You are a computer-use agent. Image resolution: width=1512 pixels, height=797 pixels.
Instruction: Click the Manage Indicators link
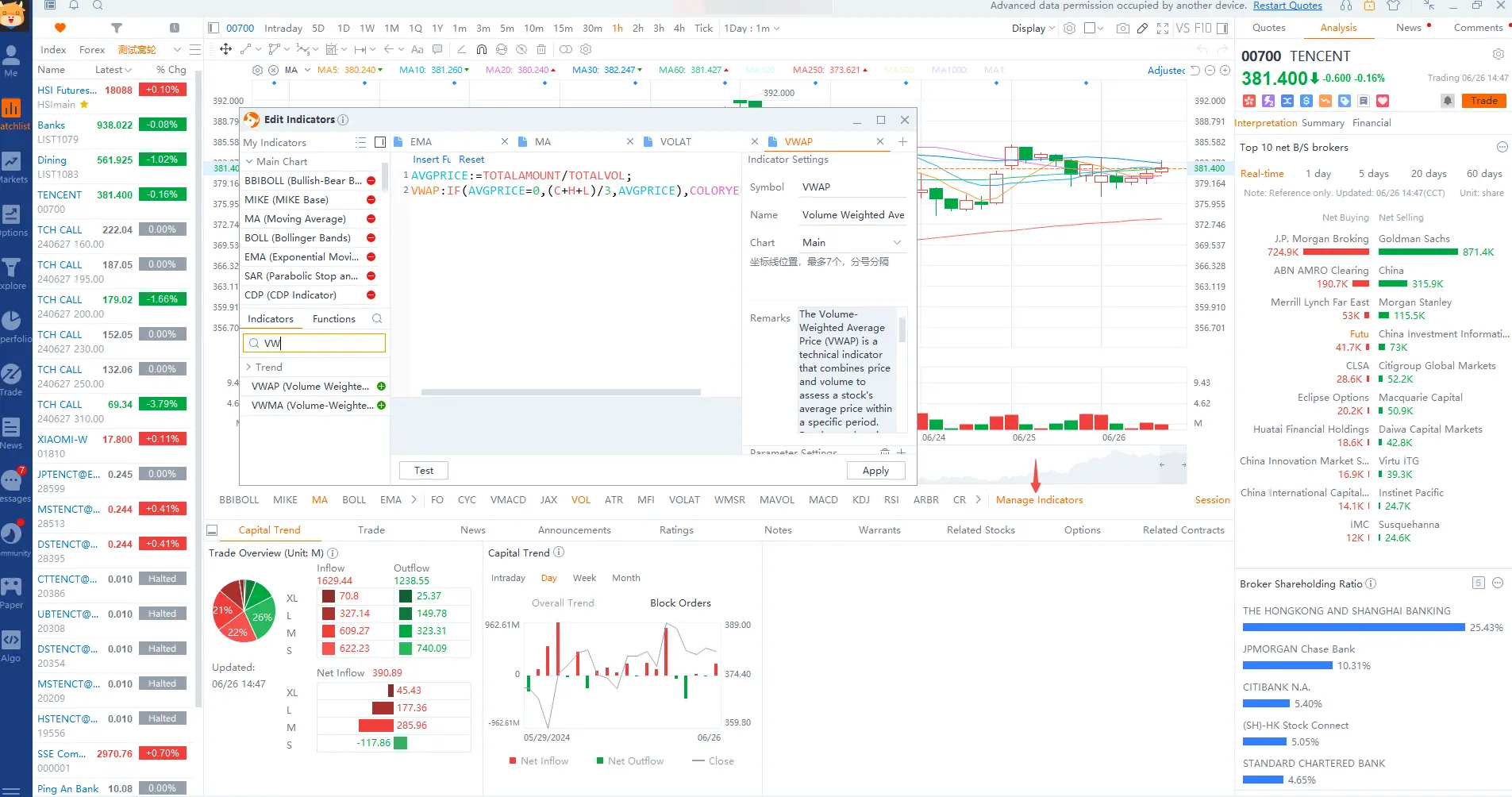[x=1039, y=500]
